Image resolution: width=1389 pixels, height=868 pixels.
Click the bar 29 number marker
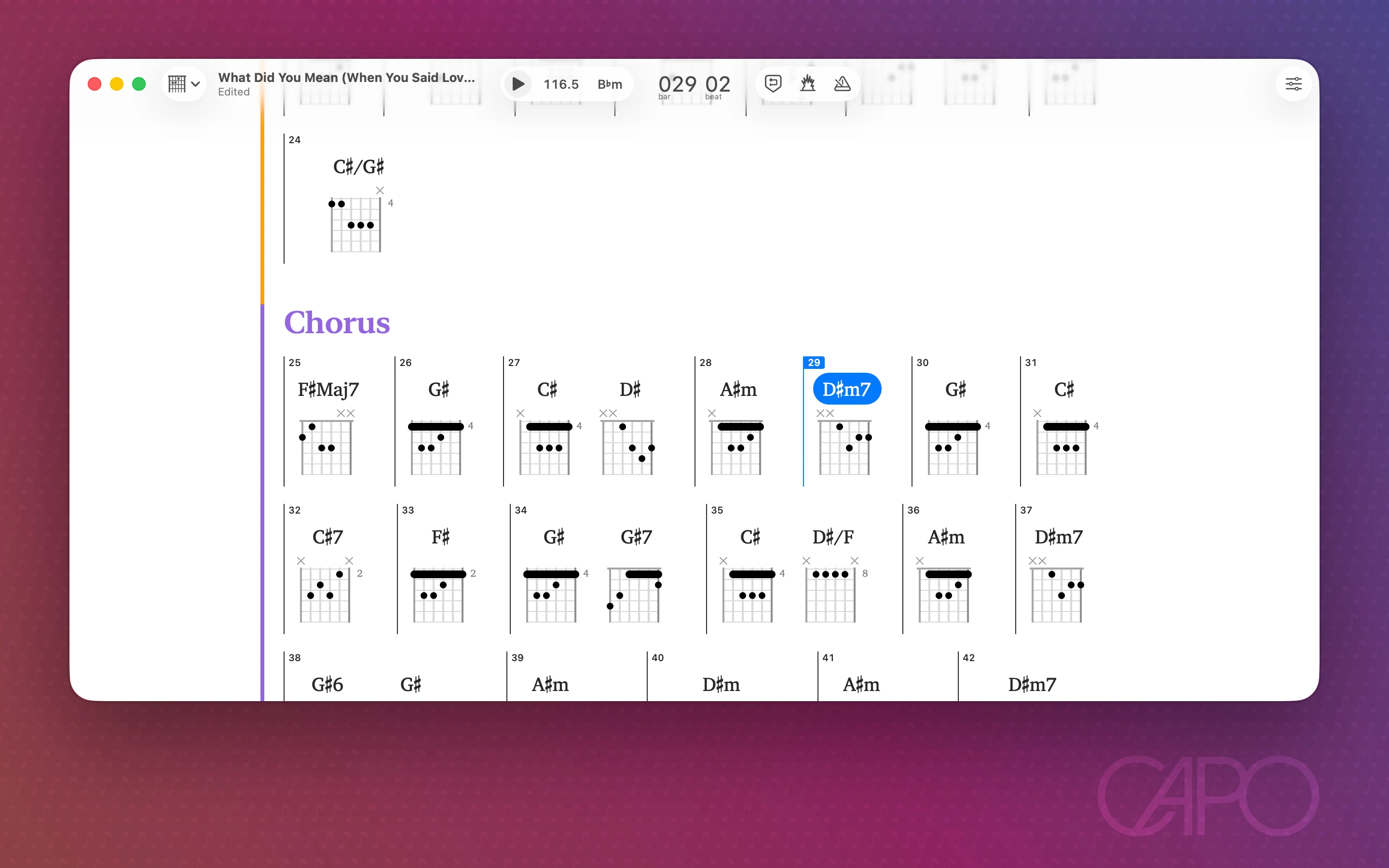[814, 362]
